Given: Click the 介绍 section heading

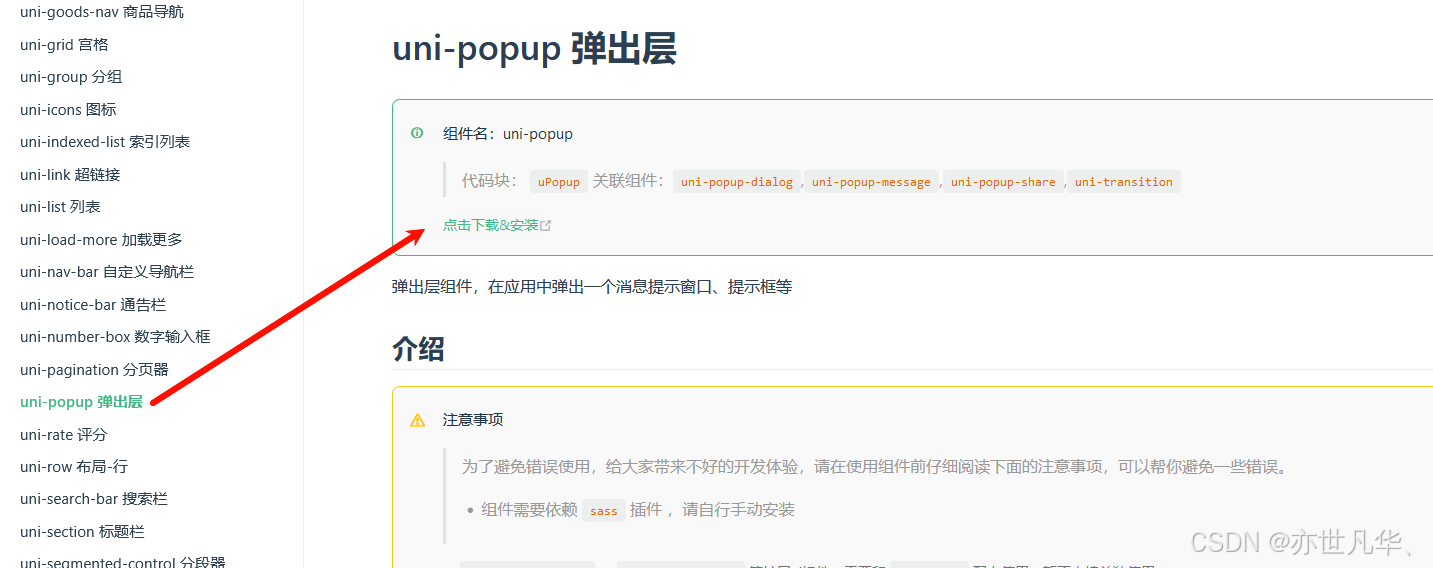Looking at the screenshot, I should (418, 349).
